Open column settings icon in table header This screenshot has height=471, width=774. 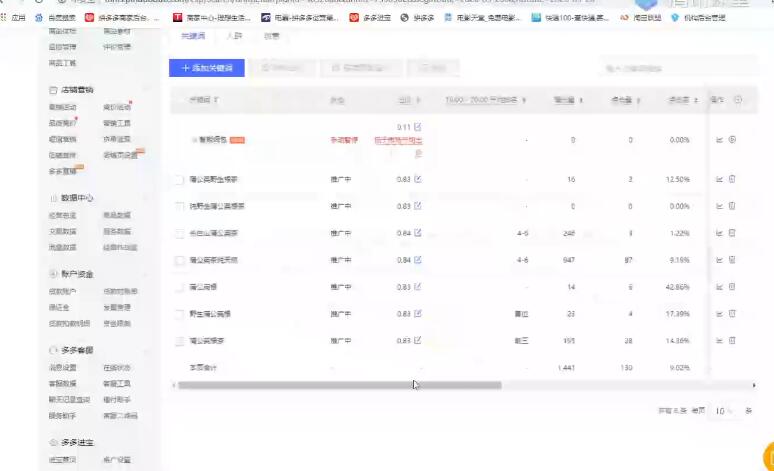click(738, 99)
